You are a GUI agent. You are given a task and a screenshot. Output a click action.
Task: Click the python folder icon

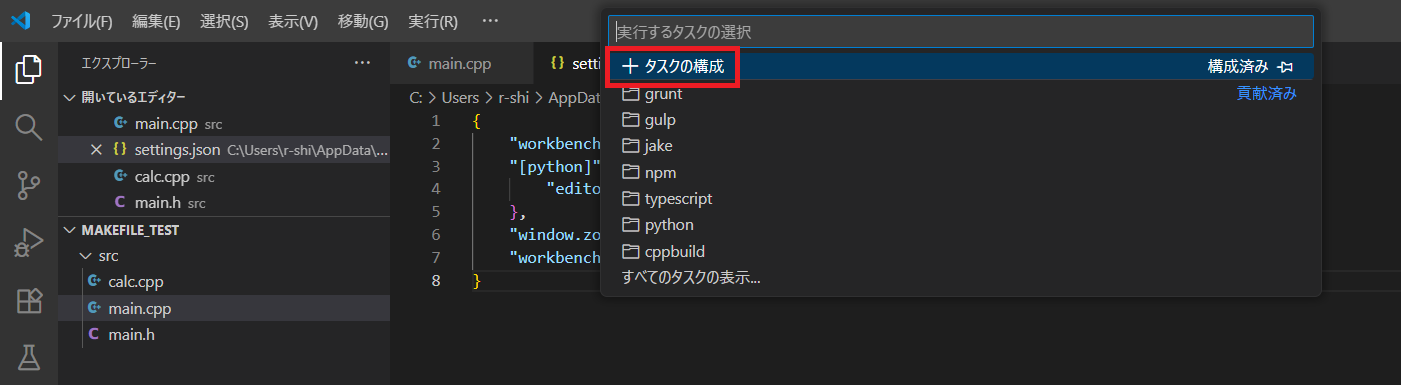pyautogui.click(x=630, y=225)
